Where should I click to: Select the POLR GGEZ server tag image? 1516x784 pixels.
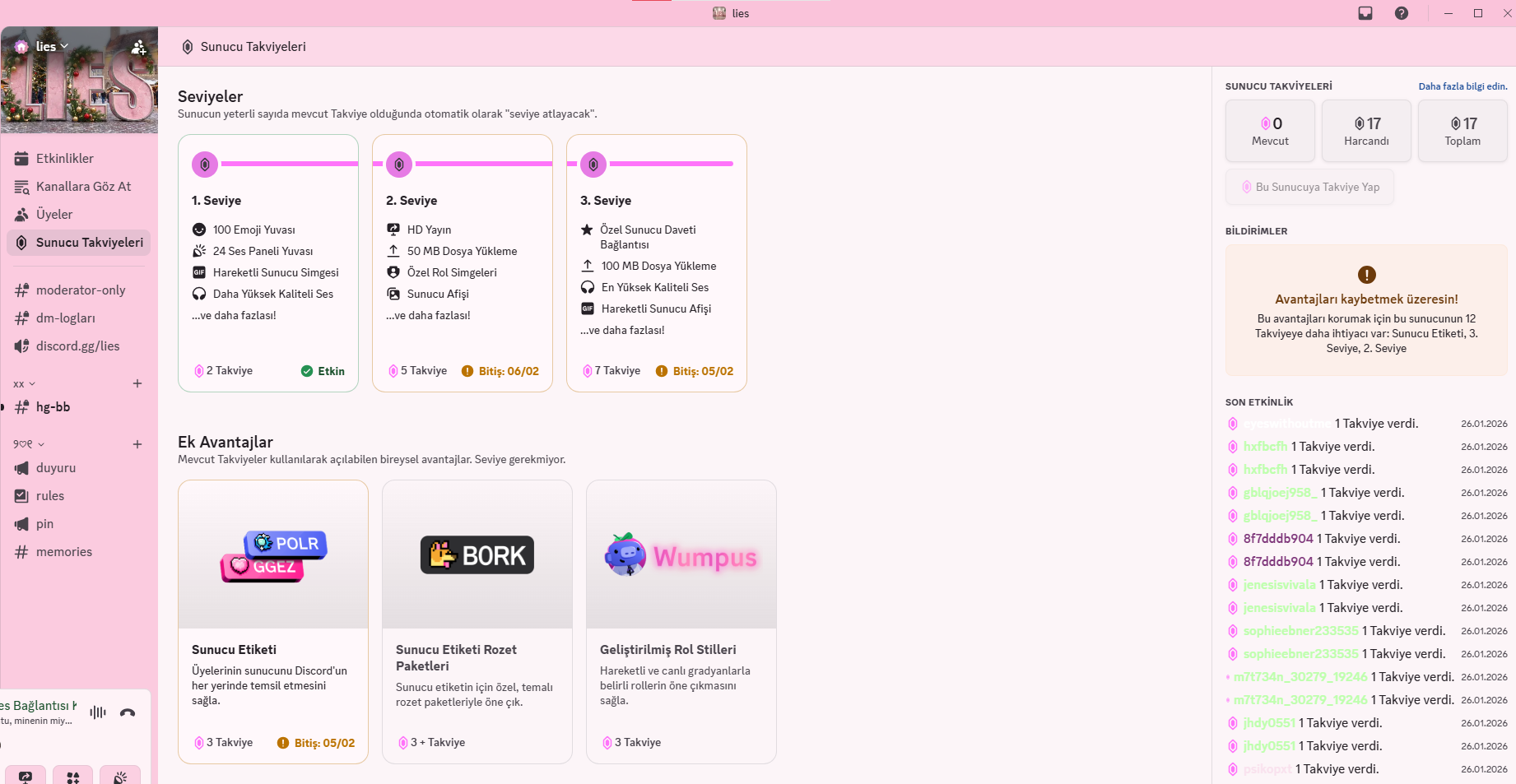(273, 555)
